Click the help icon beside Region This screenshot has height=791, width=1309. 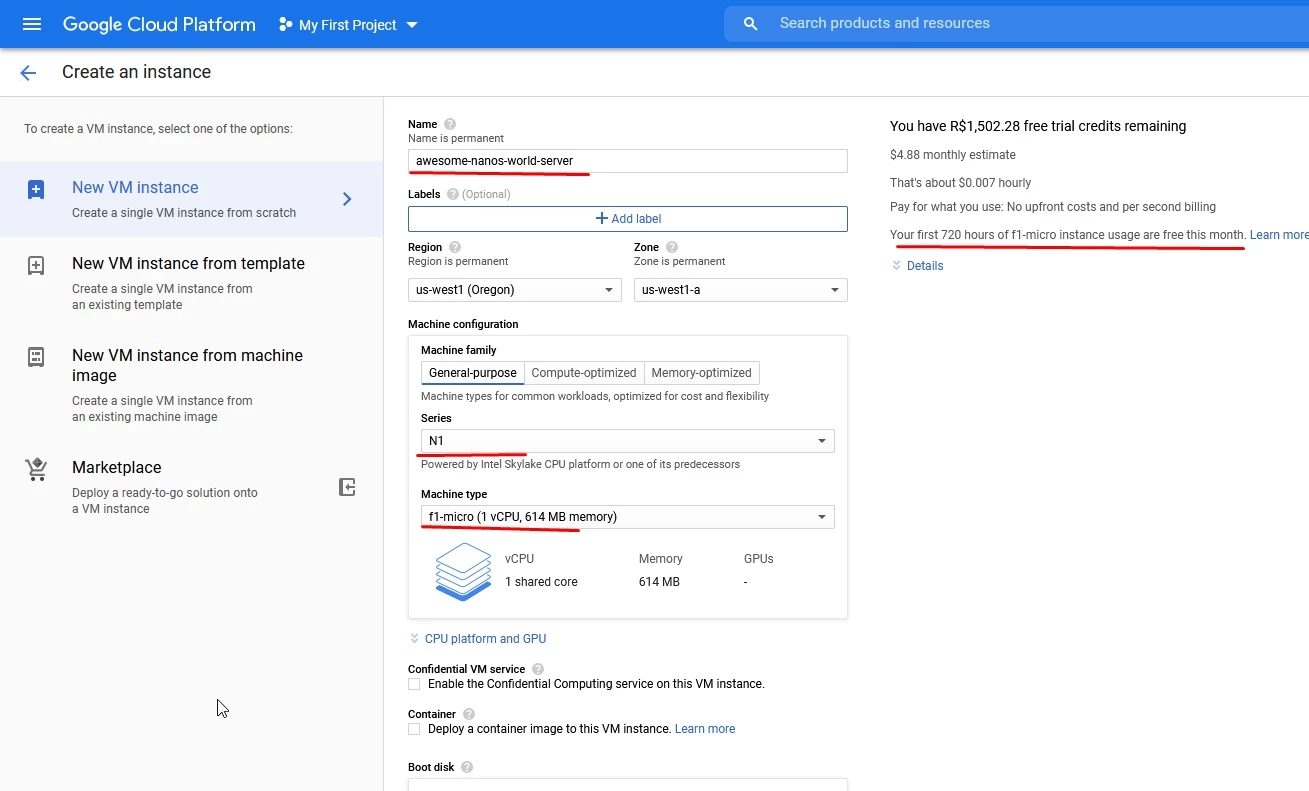(x=455, y=247)
